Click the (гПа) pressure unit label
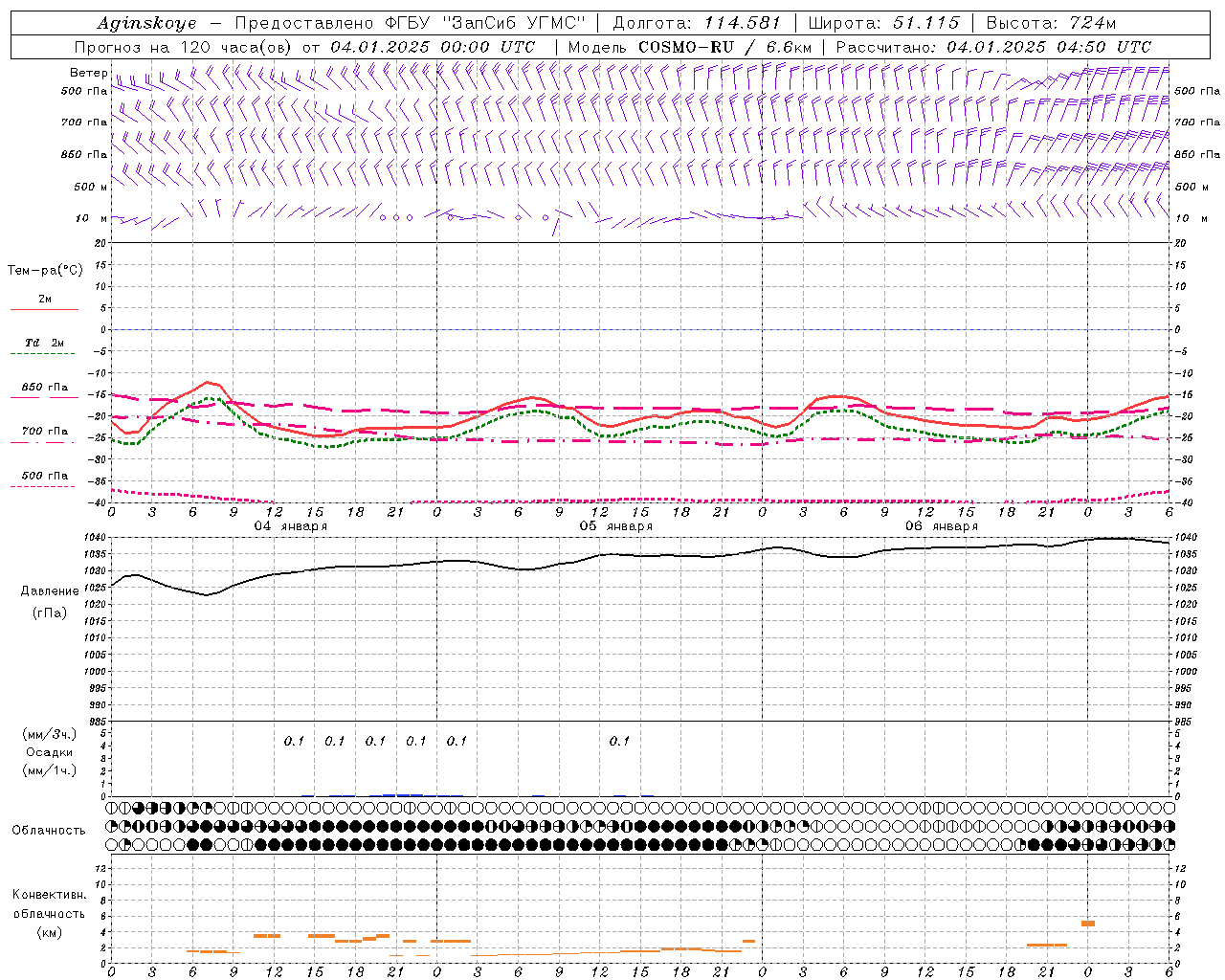 click(49, 613)
